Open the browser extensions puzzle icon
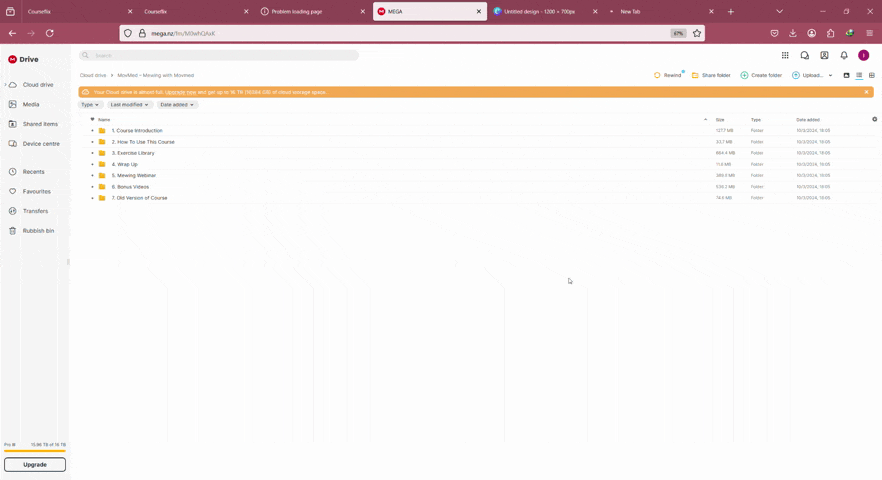The image size is (882, 480). (830, 33)
